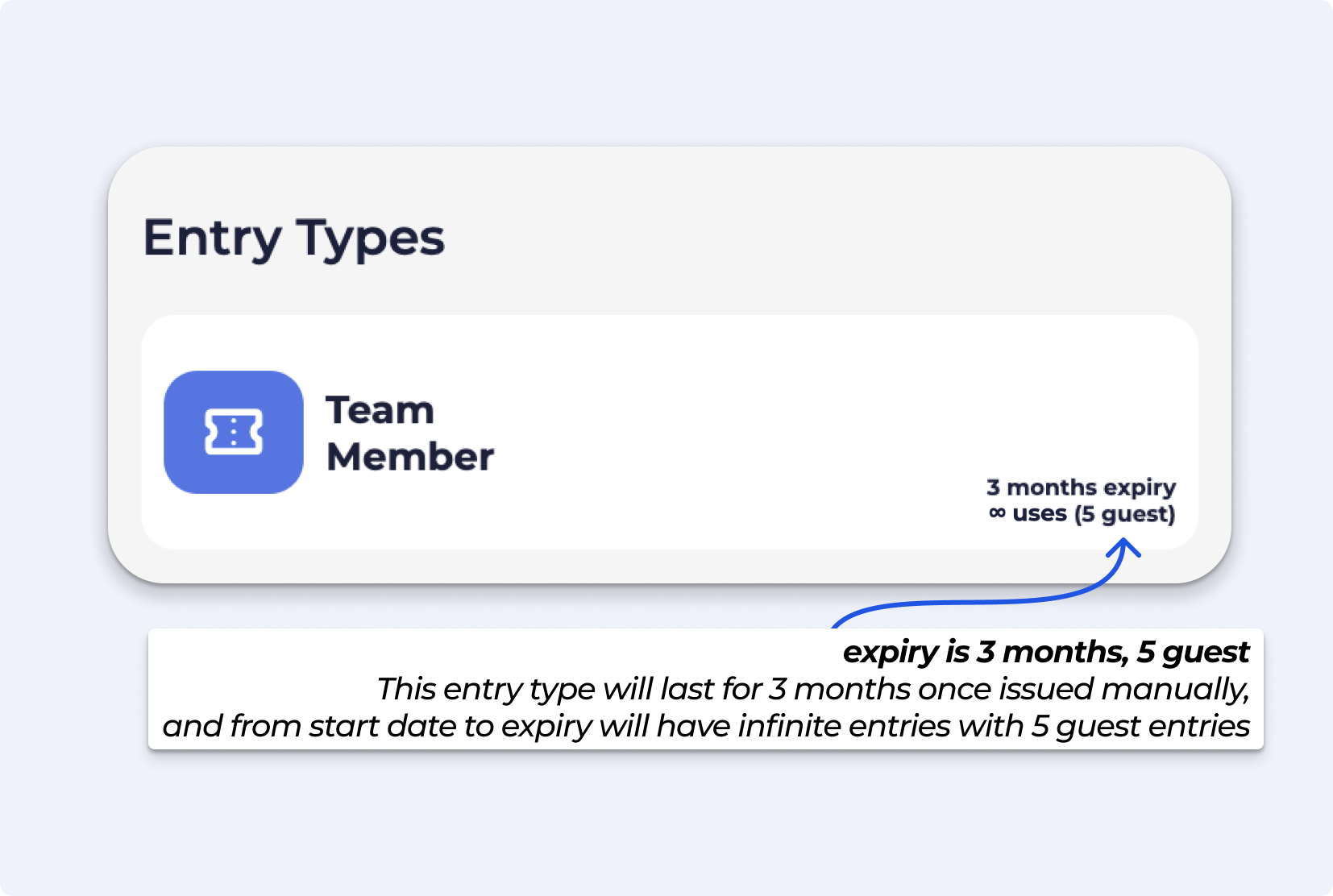Viewport: 1333px width, 896px height.
Task: Click the Entry Types heading
Action: pyautogui.click(x=293, y=239)
